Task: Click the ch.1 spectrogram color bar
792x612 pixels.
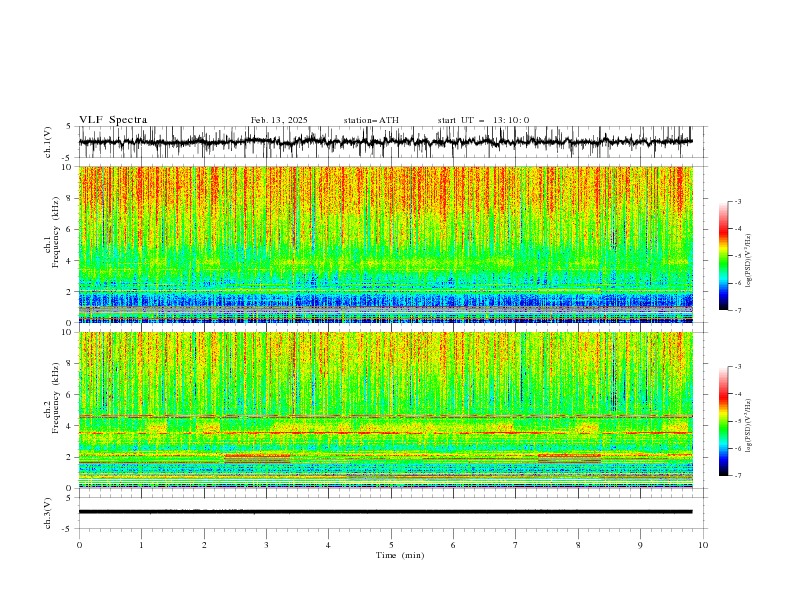Action: [723, 256]
